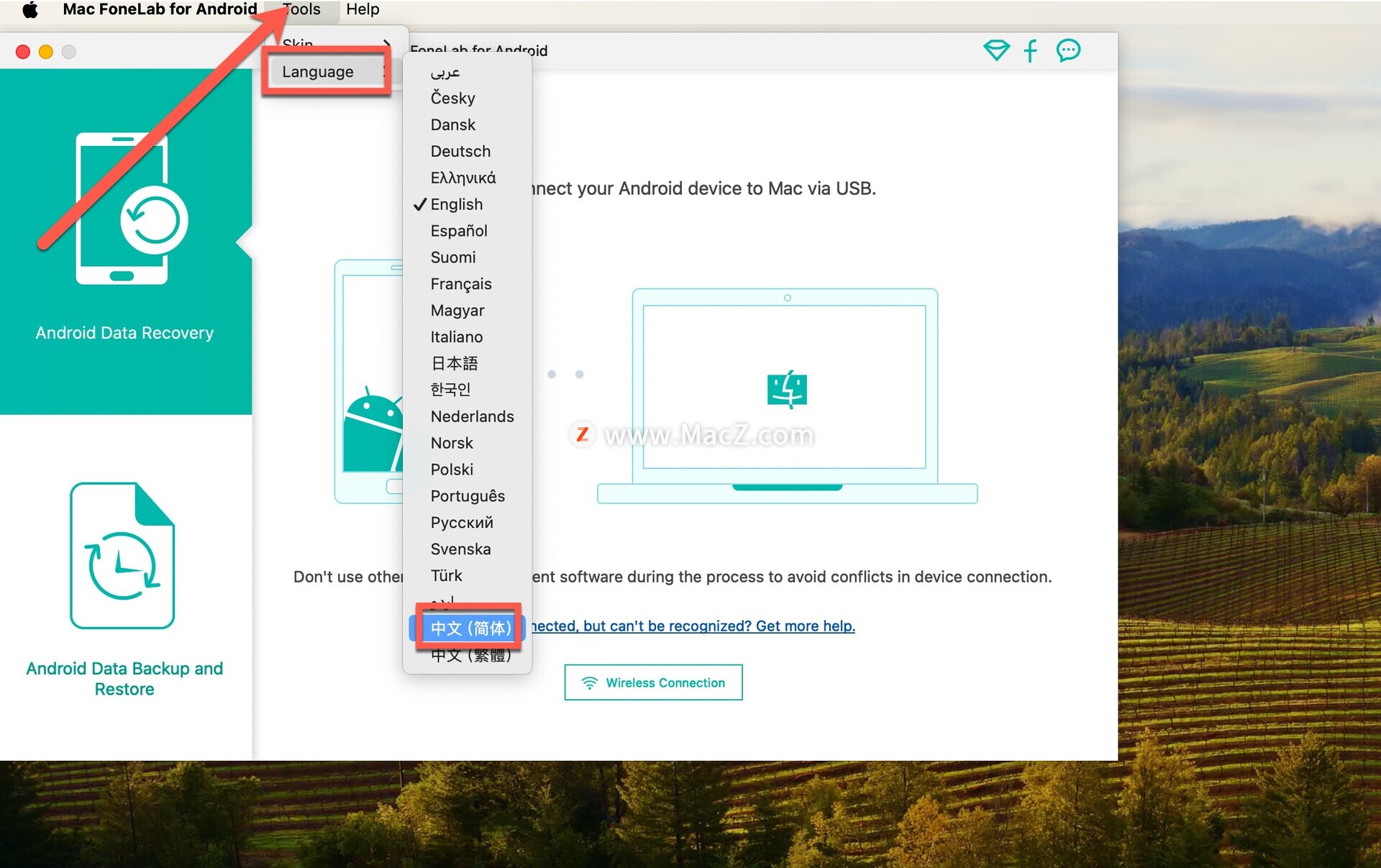Open the Facebook share icon

(1030, 50)
